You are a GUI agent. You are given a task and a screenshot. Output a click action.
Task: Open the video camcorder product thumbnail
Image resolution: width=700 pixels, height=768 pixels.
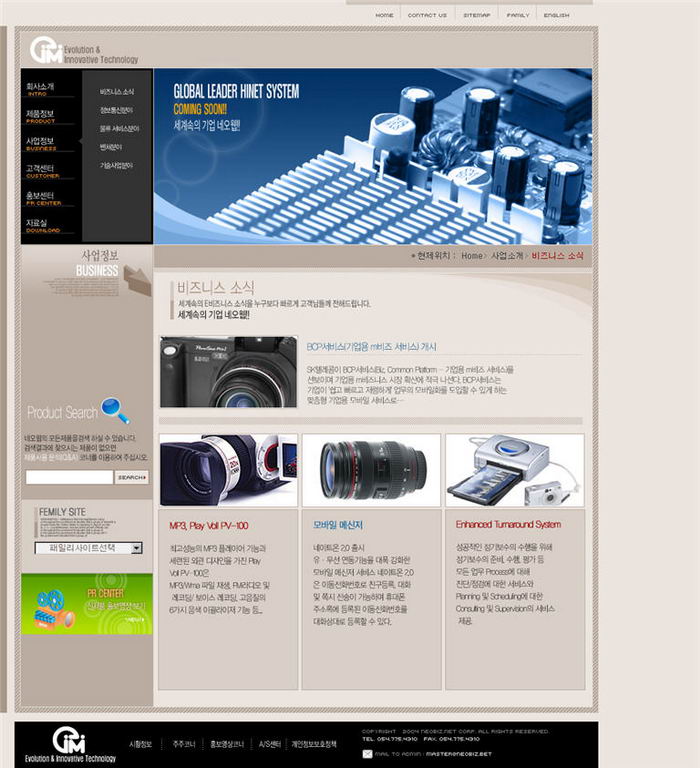(228, 469)
